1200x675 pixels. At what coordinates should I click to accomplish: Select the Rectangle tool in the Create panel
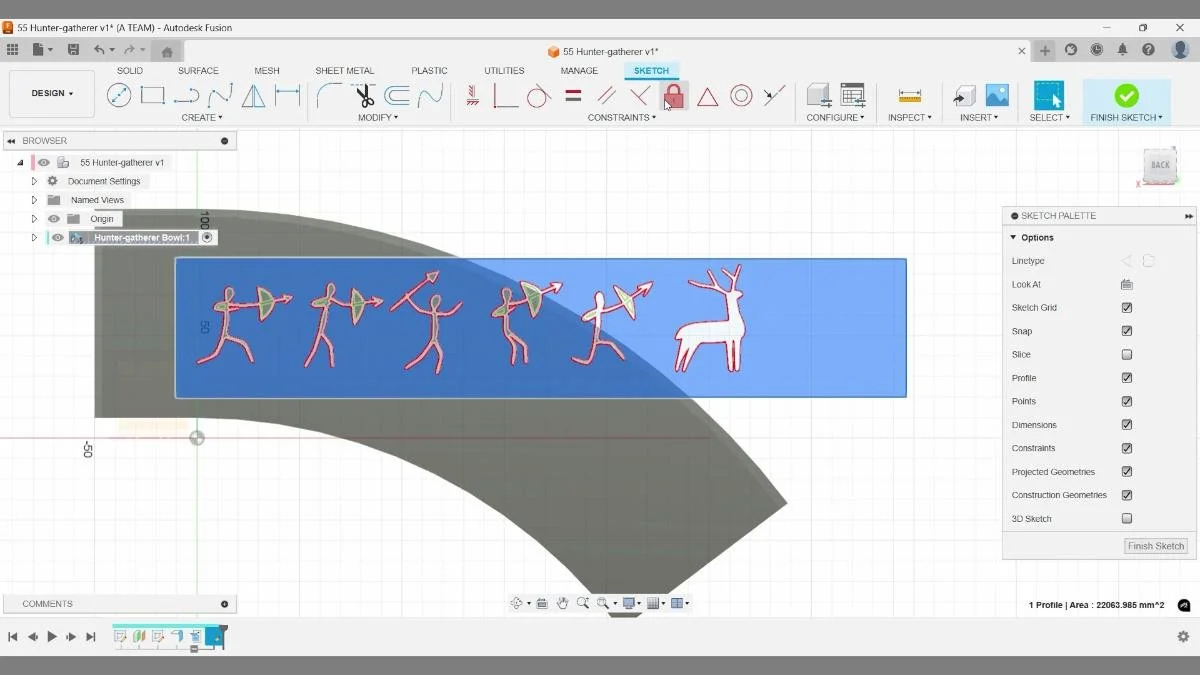pyautogui.click(x=152, y=95)
